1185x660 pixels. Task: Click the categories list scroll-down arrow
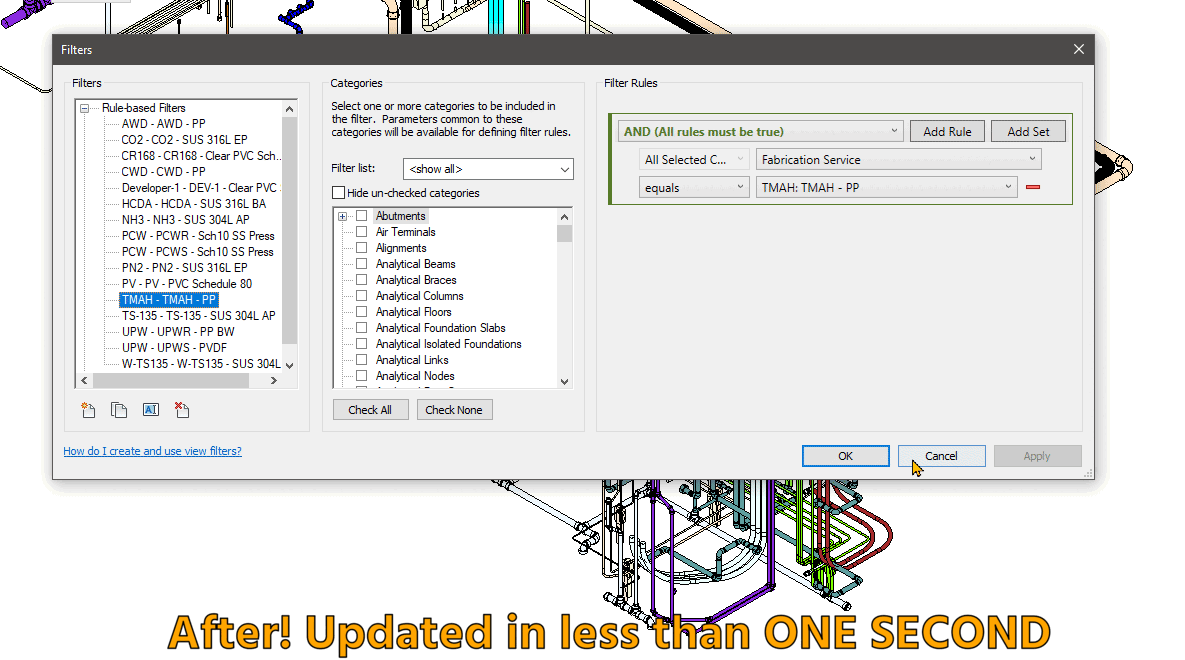click(565, 382)
